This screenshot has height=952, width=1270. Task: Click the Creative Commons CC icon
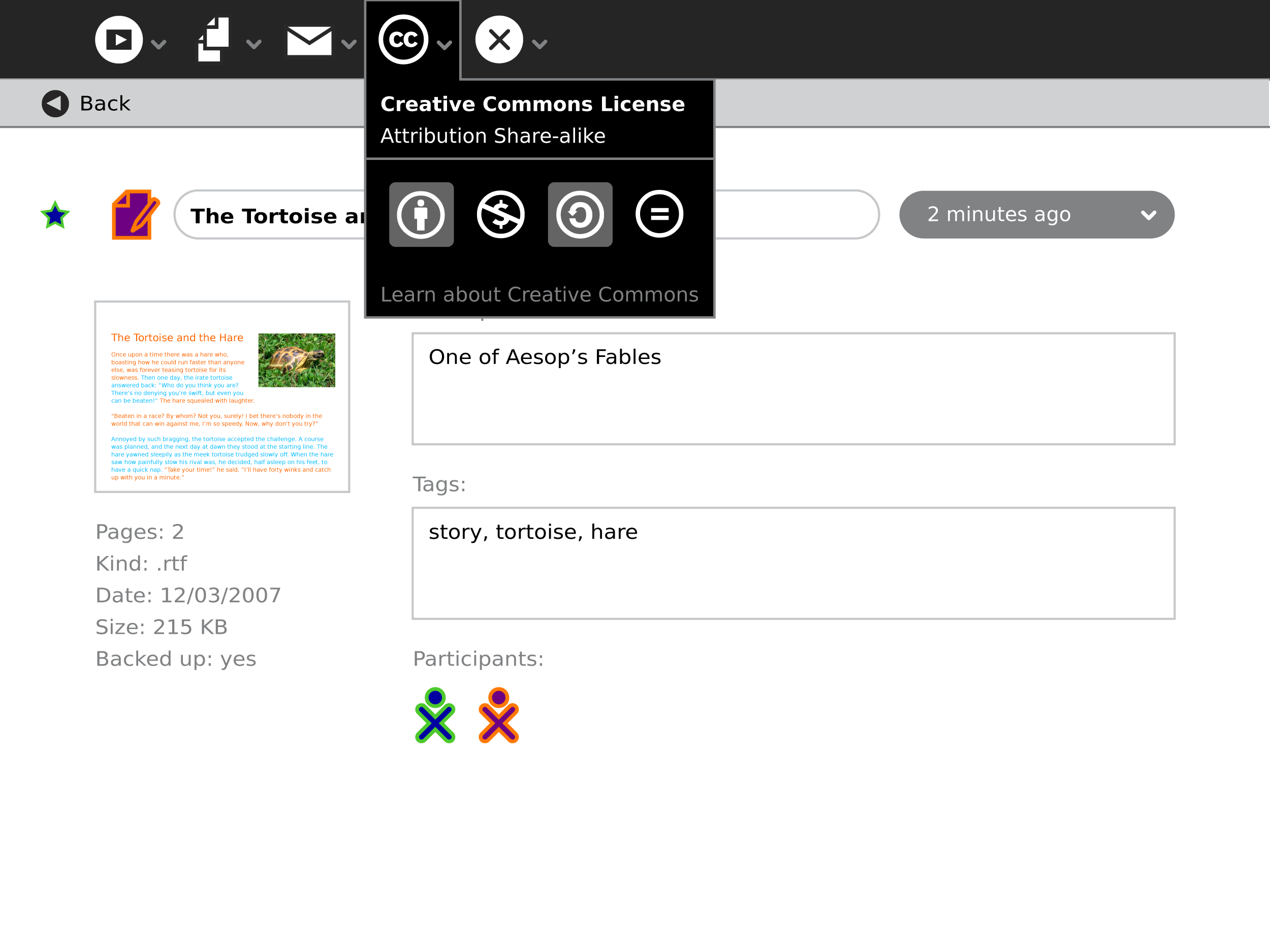click(x=403, y=40)
